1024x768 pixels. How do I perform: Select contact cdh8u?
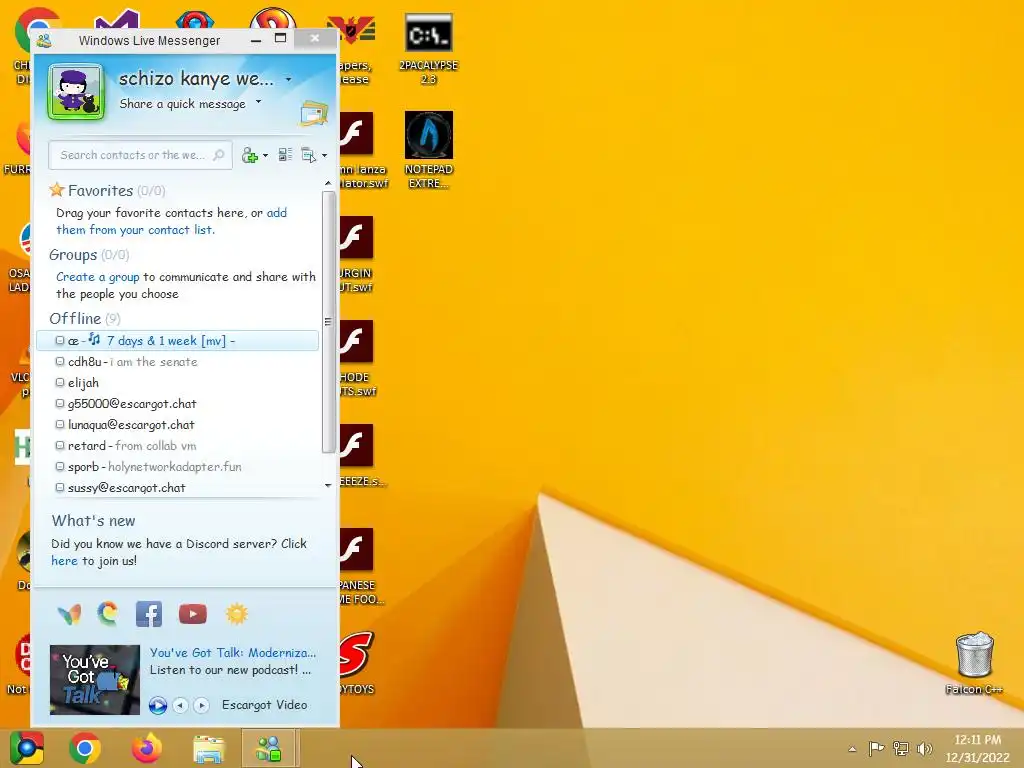pos(178,362)
